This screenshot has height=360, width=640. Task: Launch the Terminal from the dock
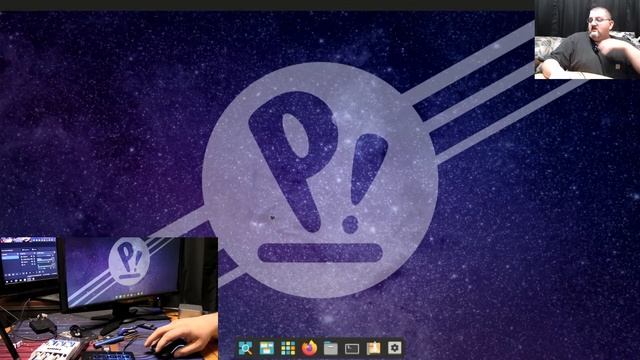click(352, 349)
